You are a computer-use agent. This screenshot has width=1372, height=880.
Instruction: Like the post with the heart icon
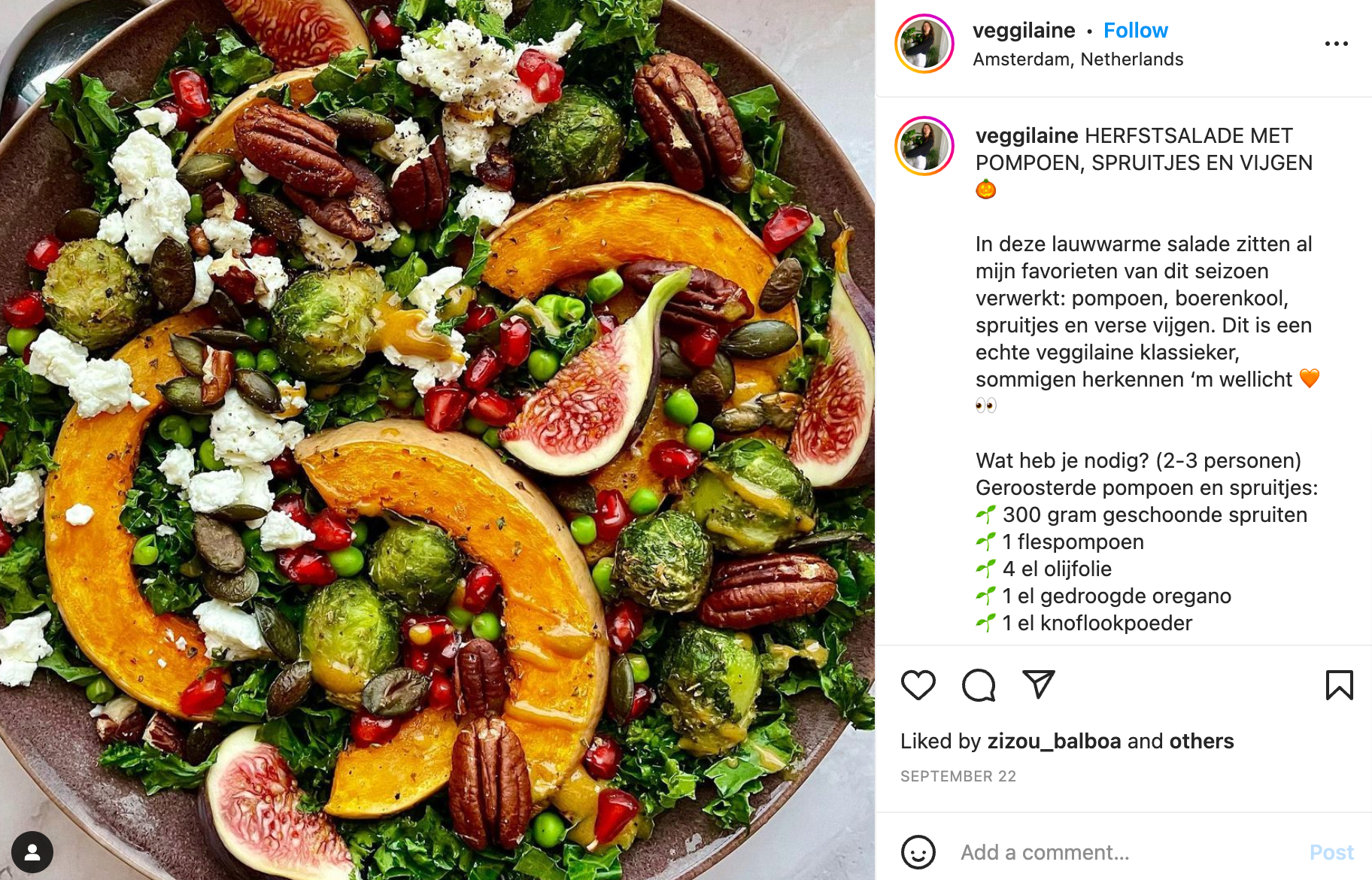tap(918, 685)
